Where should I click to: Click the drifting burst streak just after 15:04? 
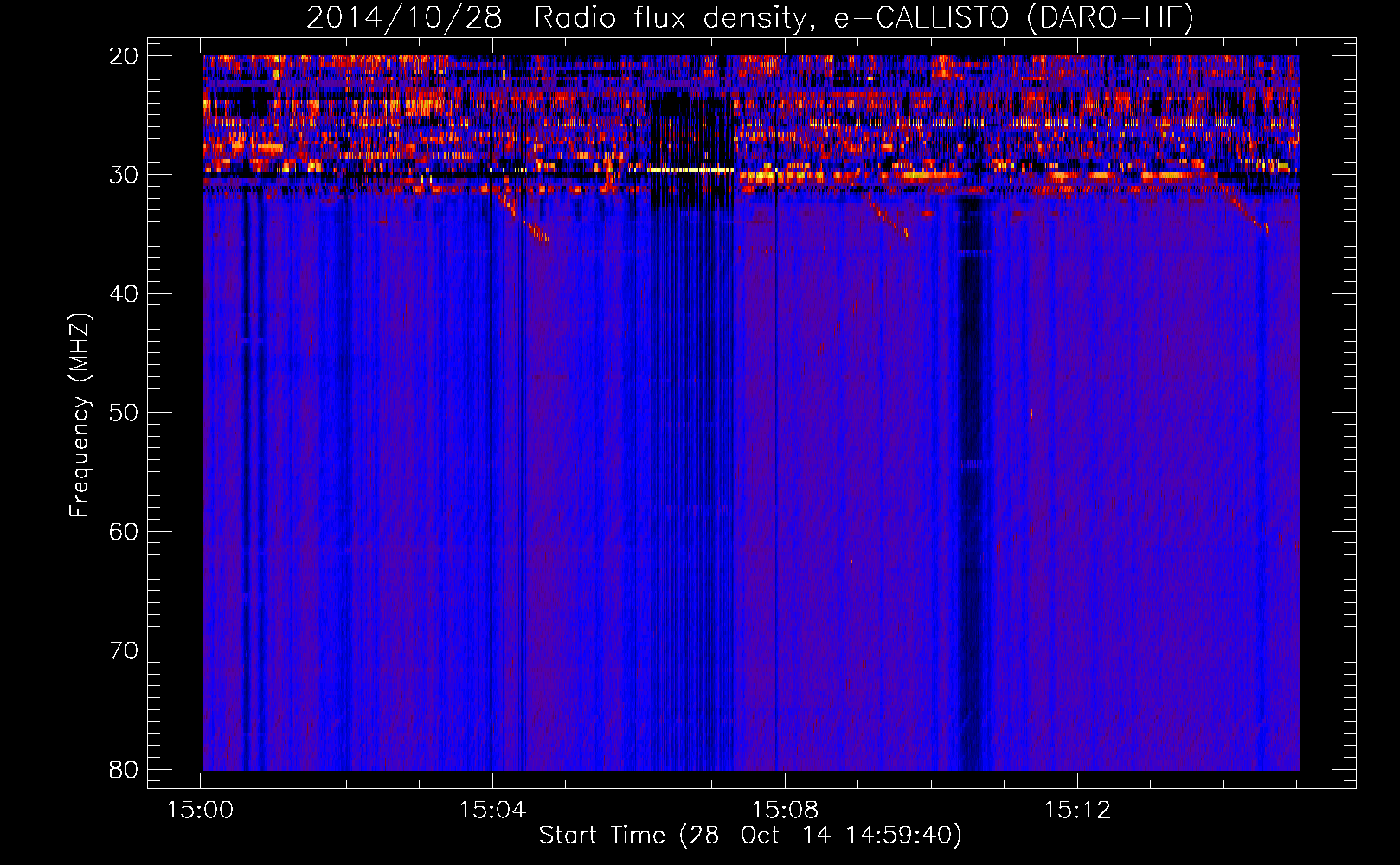(524, 218)
